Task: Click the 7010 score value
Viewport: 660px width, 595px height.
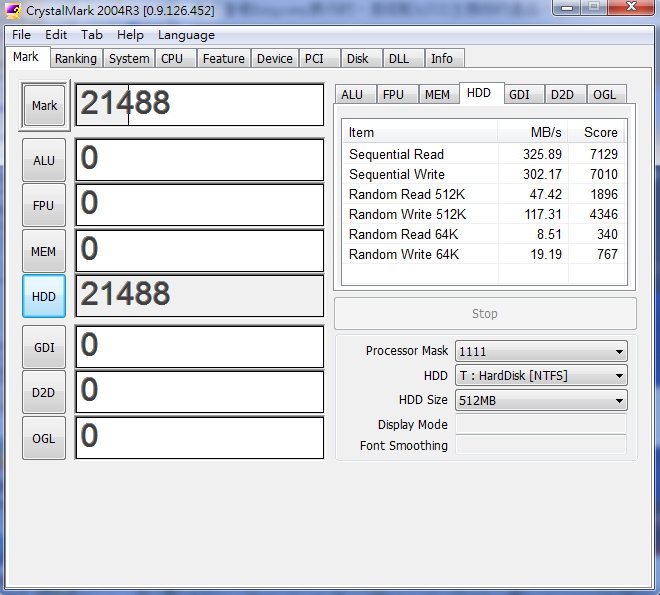Action: [604, 174]
